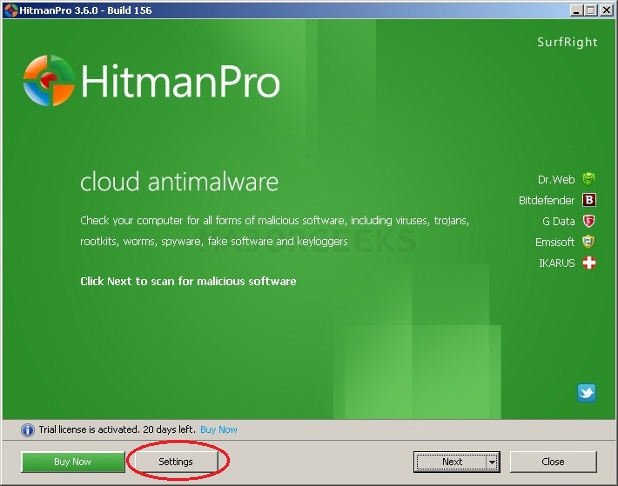
Task: Click the SurfRight brand text
Action: [x=567, y=42]
